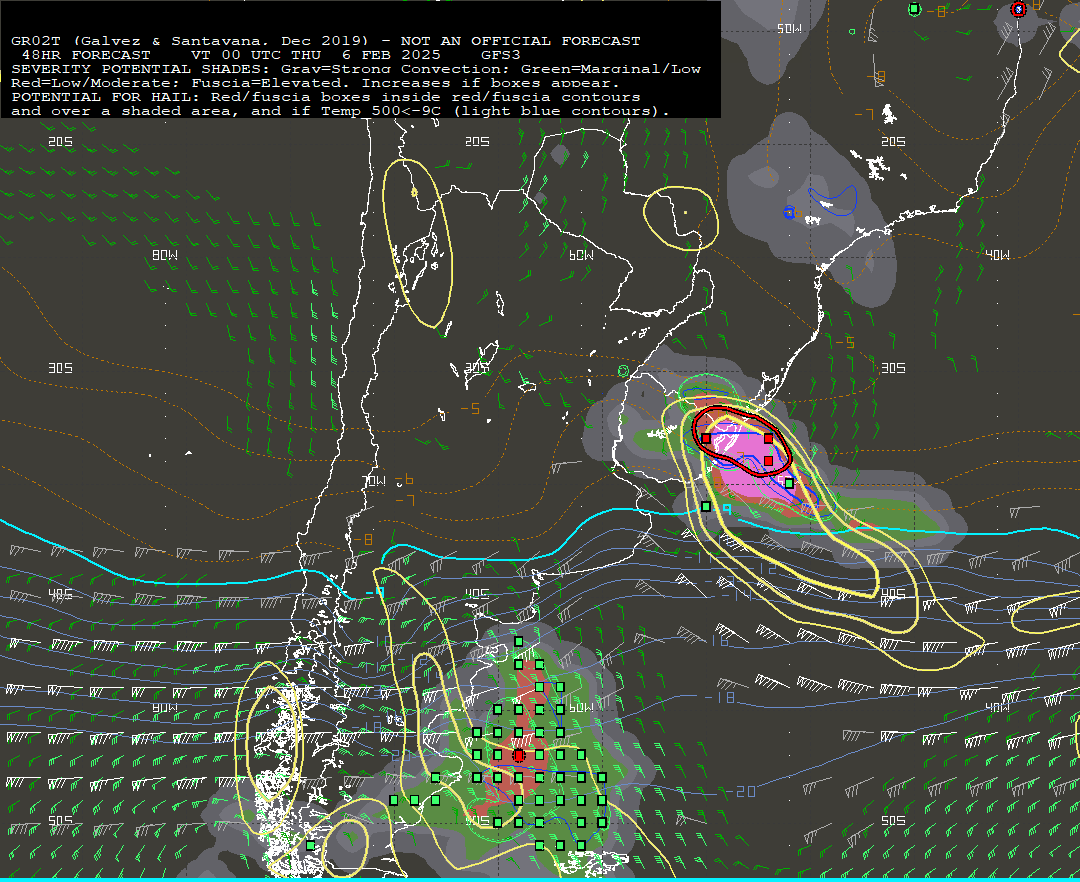Click the green circled box at the top edge

point(914,9)
